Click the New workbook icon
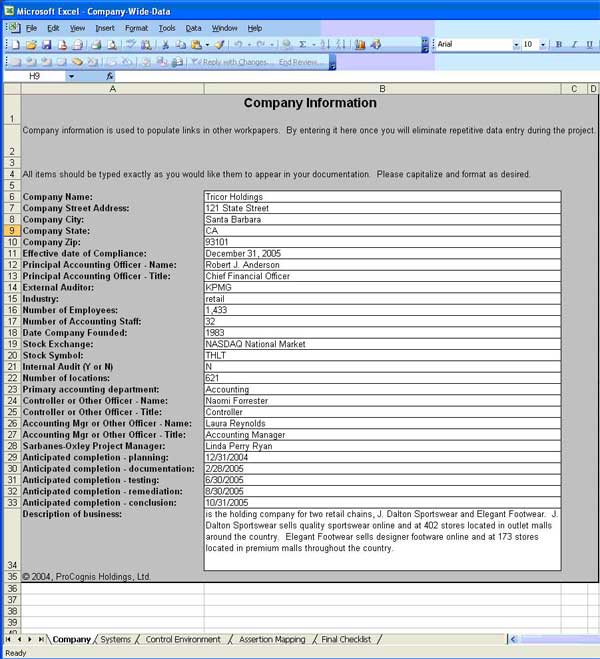The height and width of the screenshot is (659, 600). [16, 44]
